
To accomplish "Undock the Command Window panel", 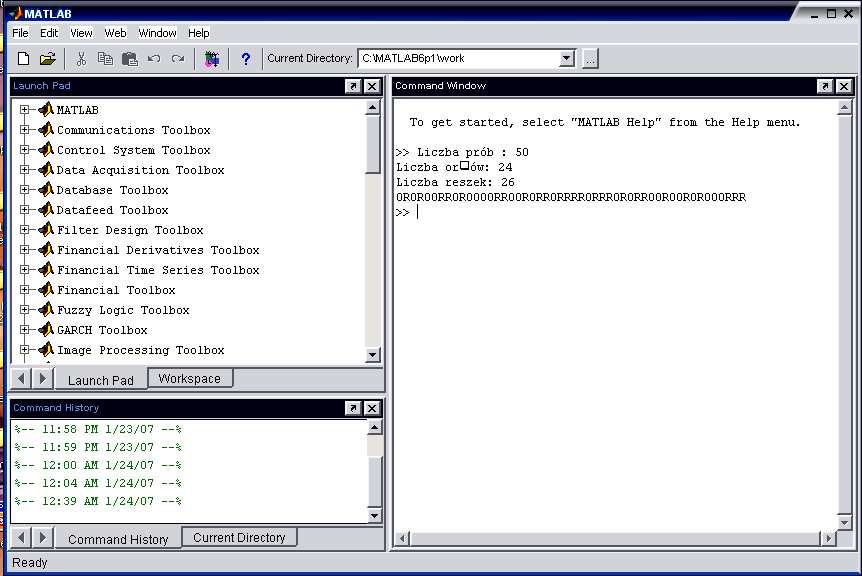I will pyautogui.click(x=825, y=86).
